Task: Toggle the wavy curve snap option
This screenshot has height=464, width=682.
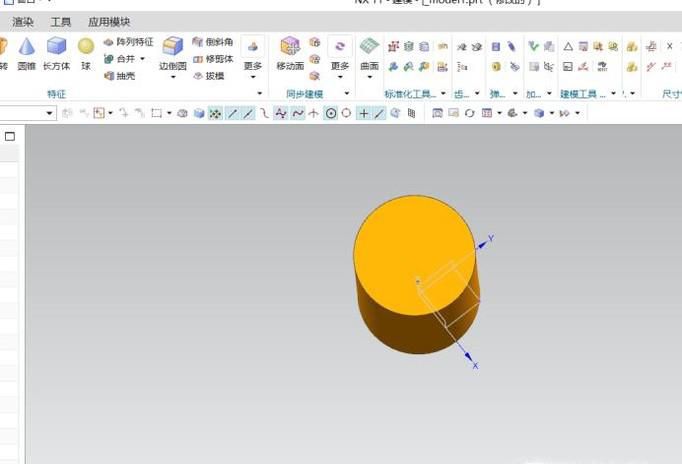Action: point(297,113)
